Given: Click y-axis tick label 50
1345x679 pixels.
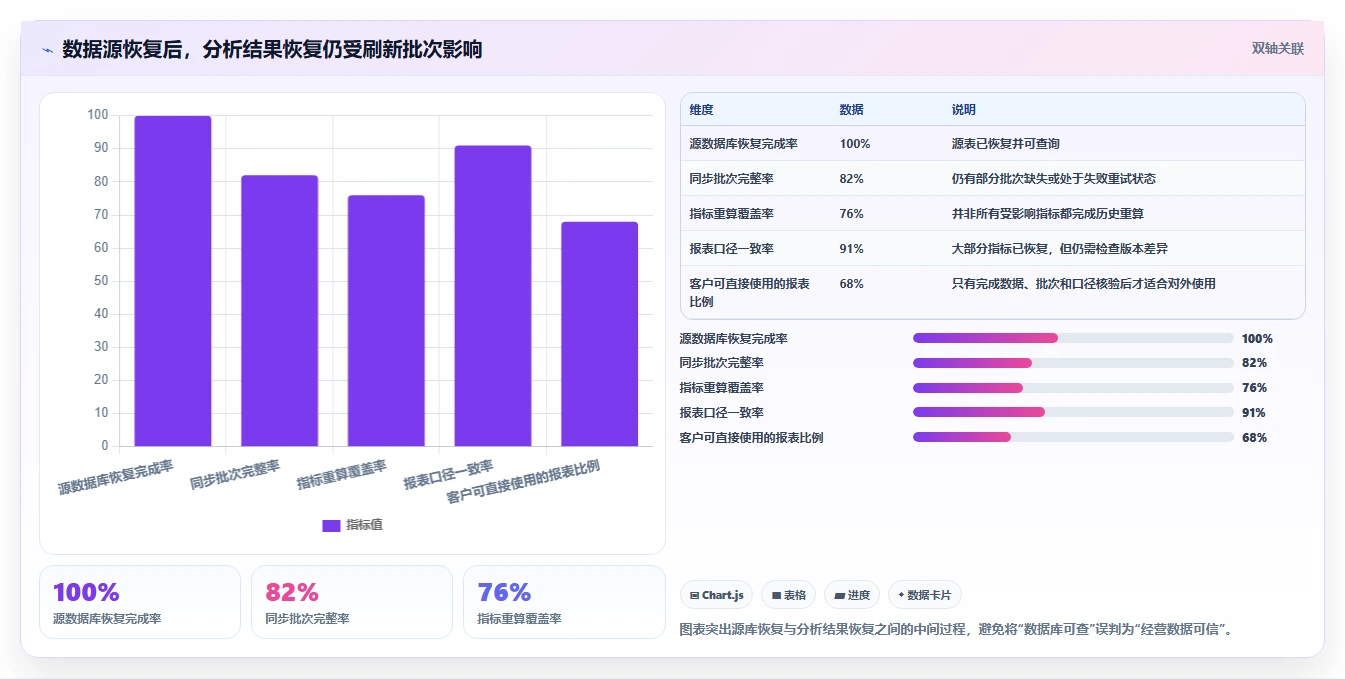Looking at the screenshot, I should tap(101, 281).
